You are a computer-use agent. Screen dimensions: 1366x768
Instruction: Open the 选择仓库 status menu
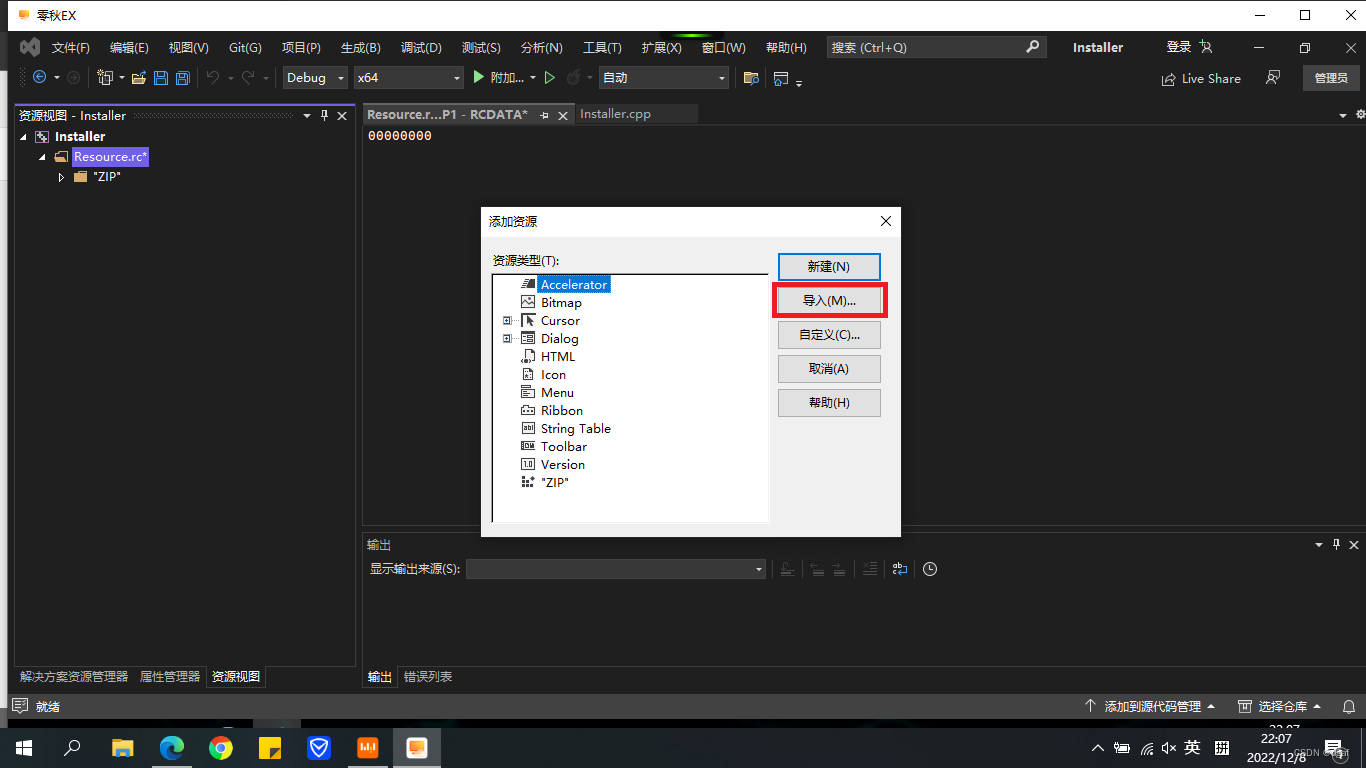tap(1280, 706)
